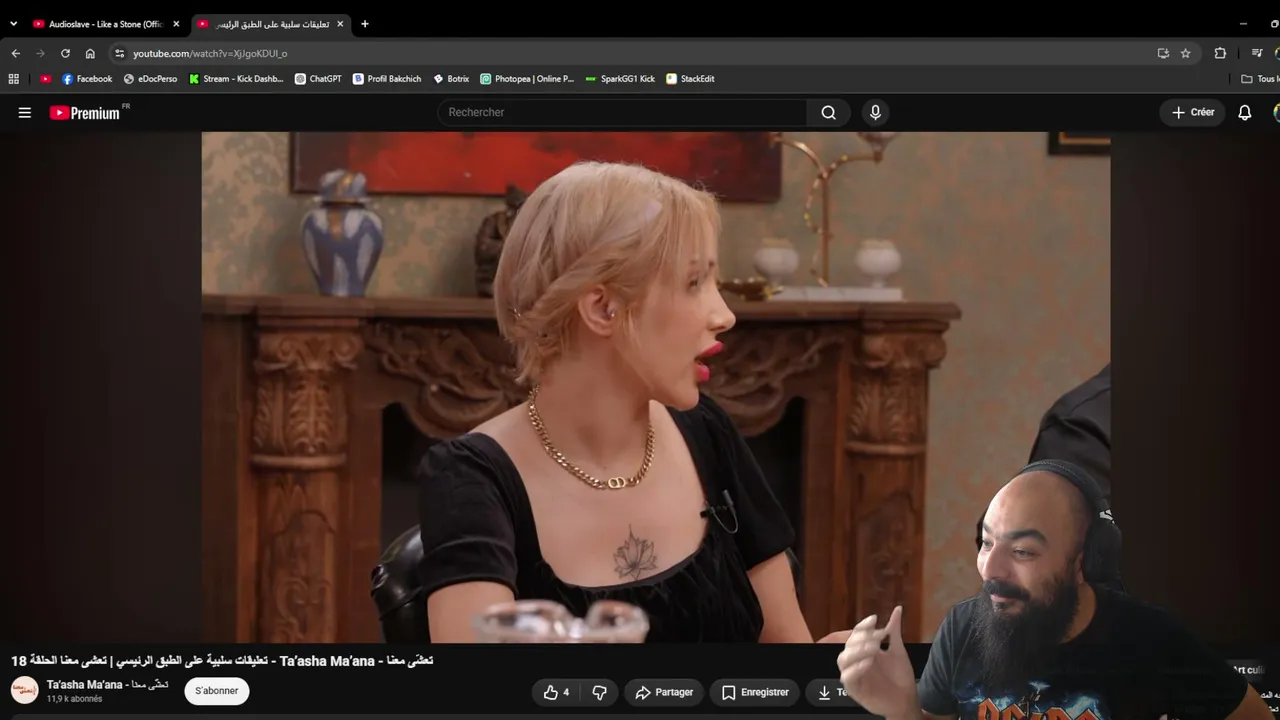Share the video via Partager
The width and height of the screenshot is (1280, 720).
coord(664,692)
